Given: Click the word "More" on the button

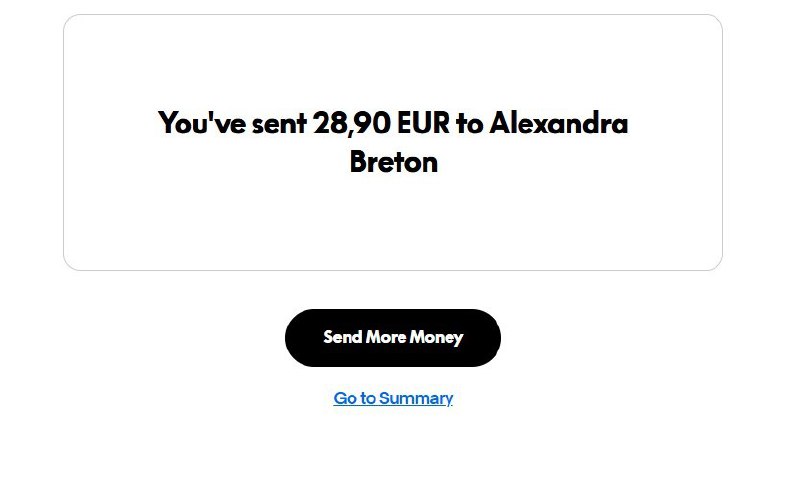Looking at the screenshot, I should (x=385, y=338).
